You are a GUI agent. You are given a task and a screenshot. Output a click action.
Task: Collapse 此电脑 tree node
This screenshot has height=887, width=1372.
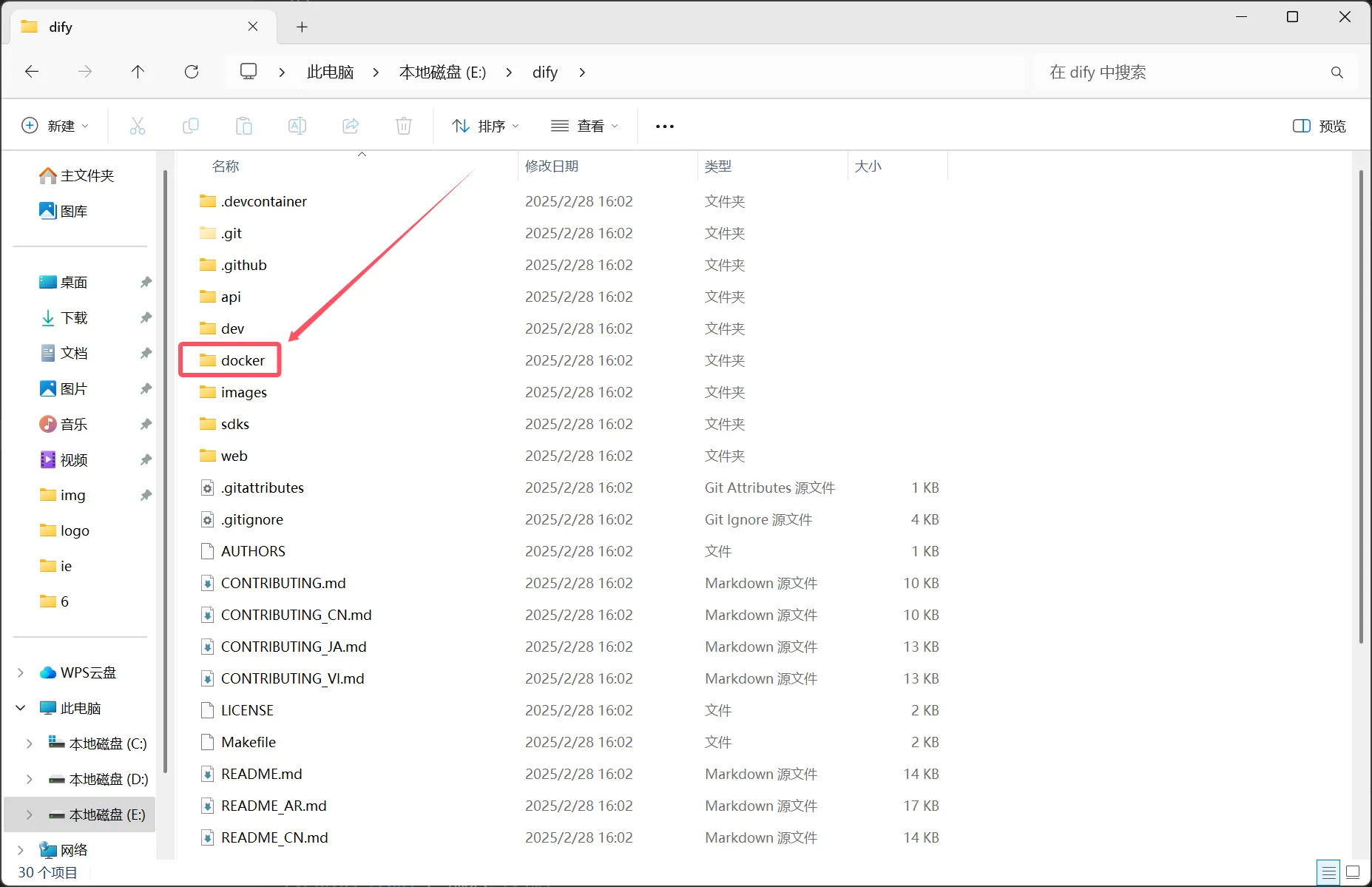pyautogui.click(x=21, y=708)
